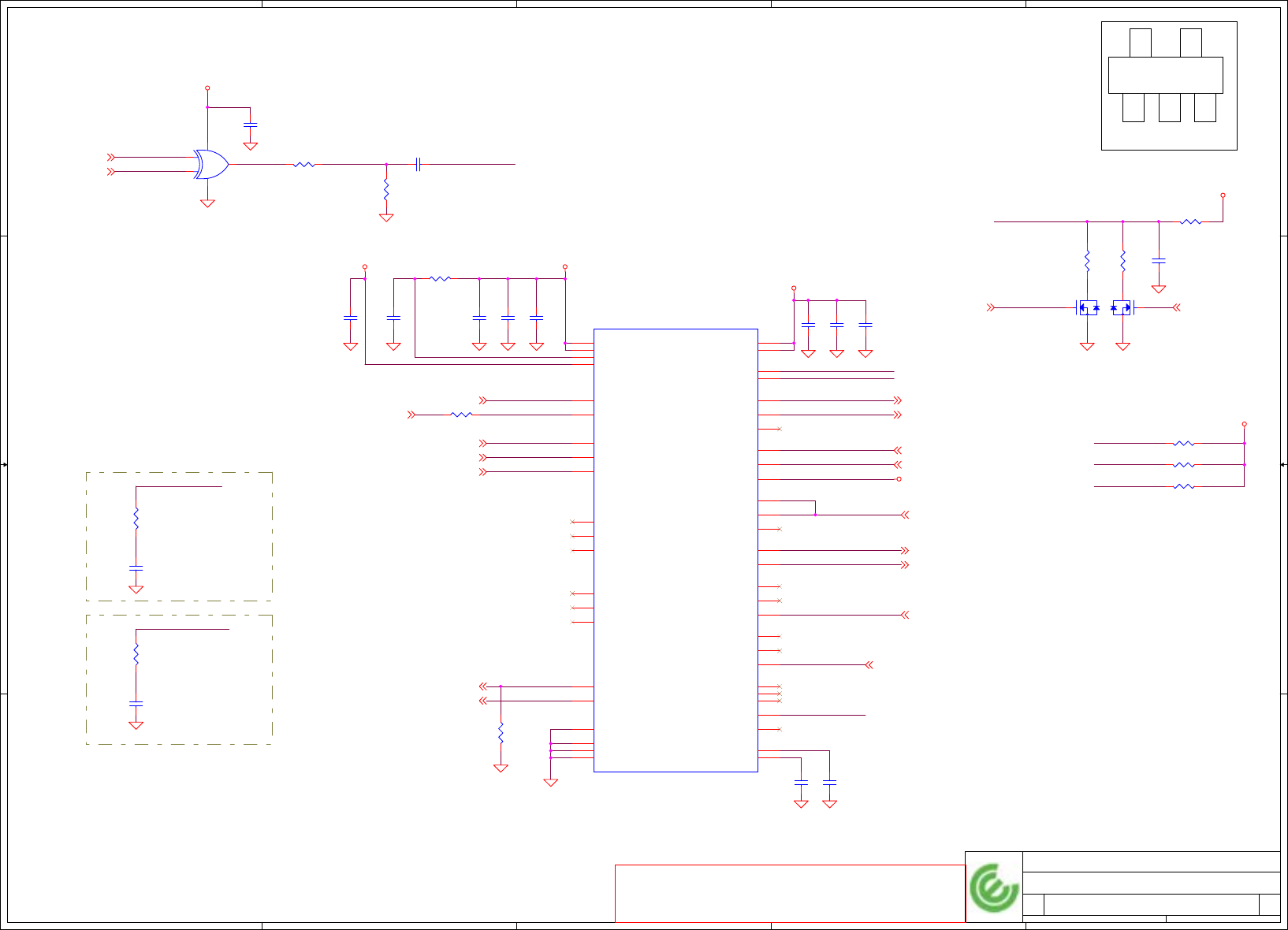
Task: Select the large central IC rectangle
Action: (x=676, y=550)
